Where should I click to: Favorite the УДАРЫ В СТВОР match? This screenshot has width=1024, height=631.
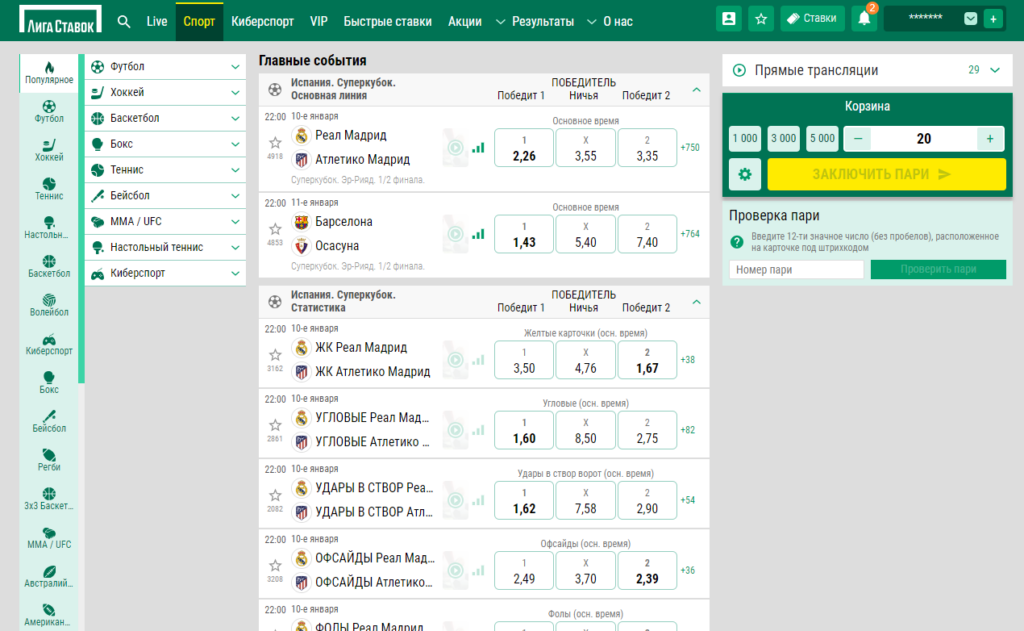click(x=275, y=495)
